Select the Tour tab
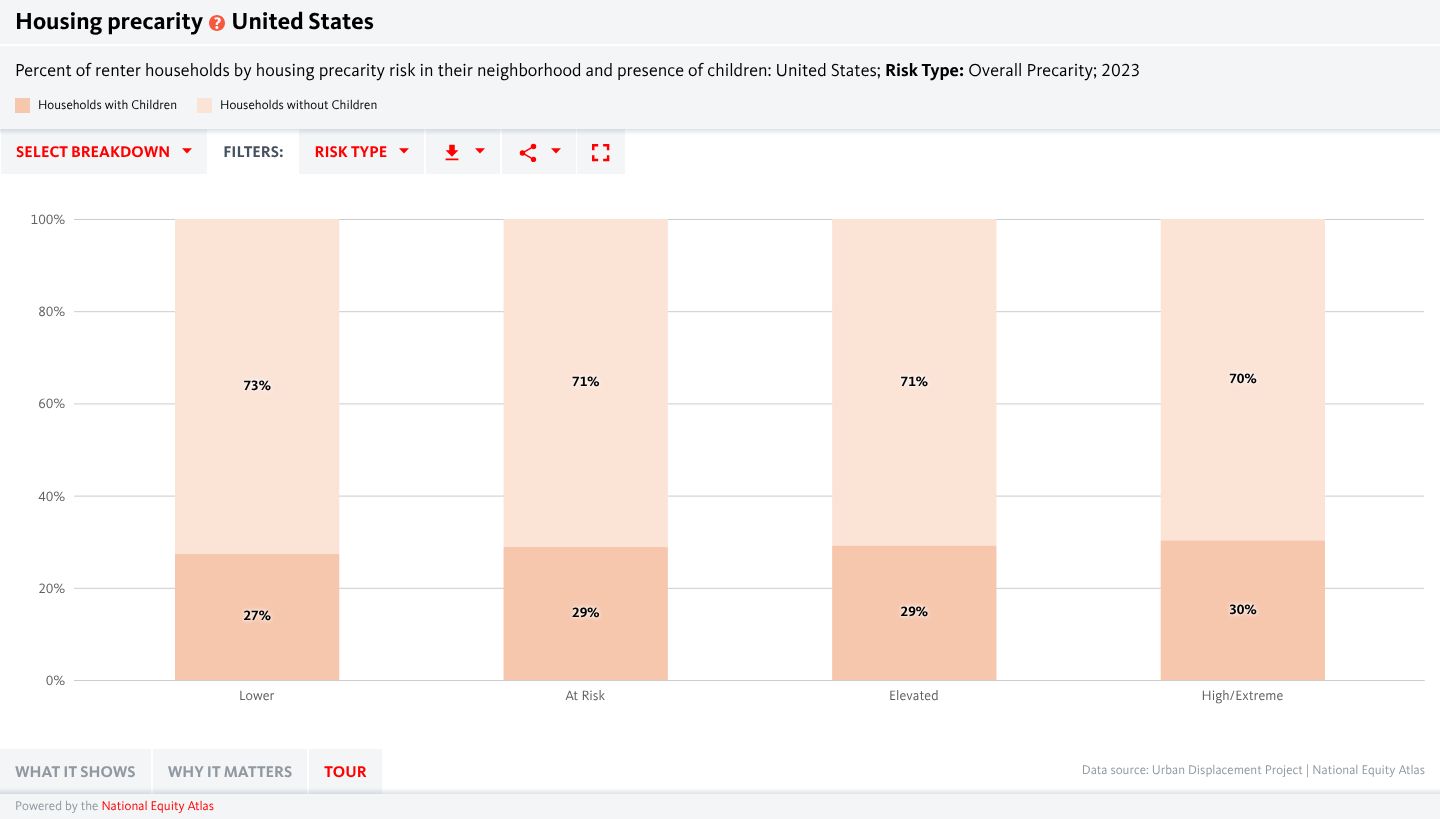The height and width of the screenshot is (819, 1440). (345, 771)
